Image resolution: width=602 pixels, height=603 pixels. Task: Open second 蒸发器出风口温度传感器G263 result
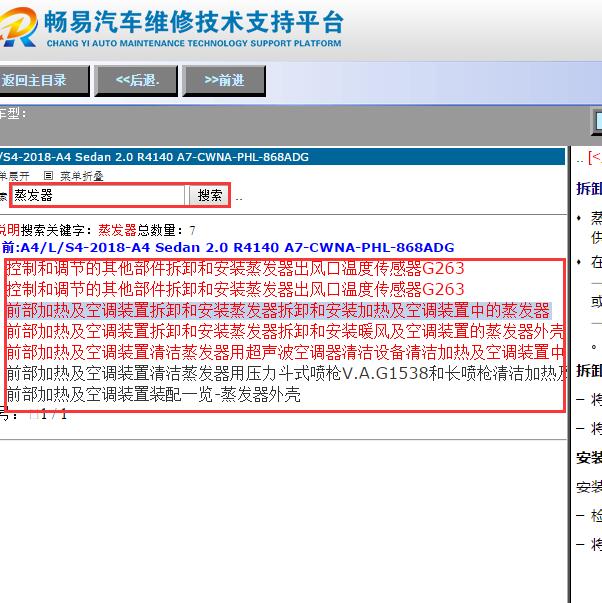(235, 289)
